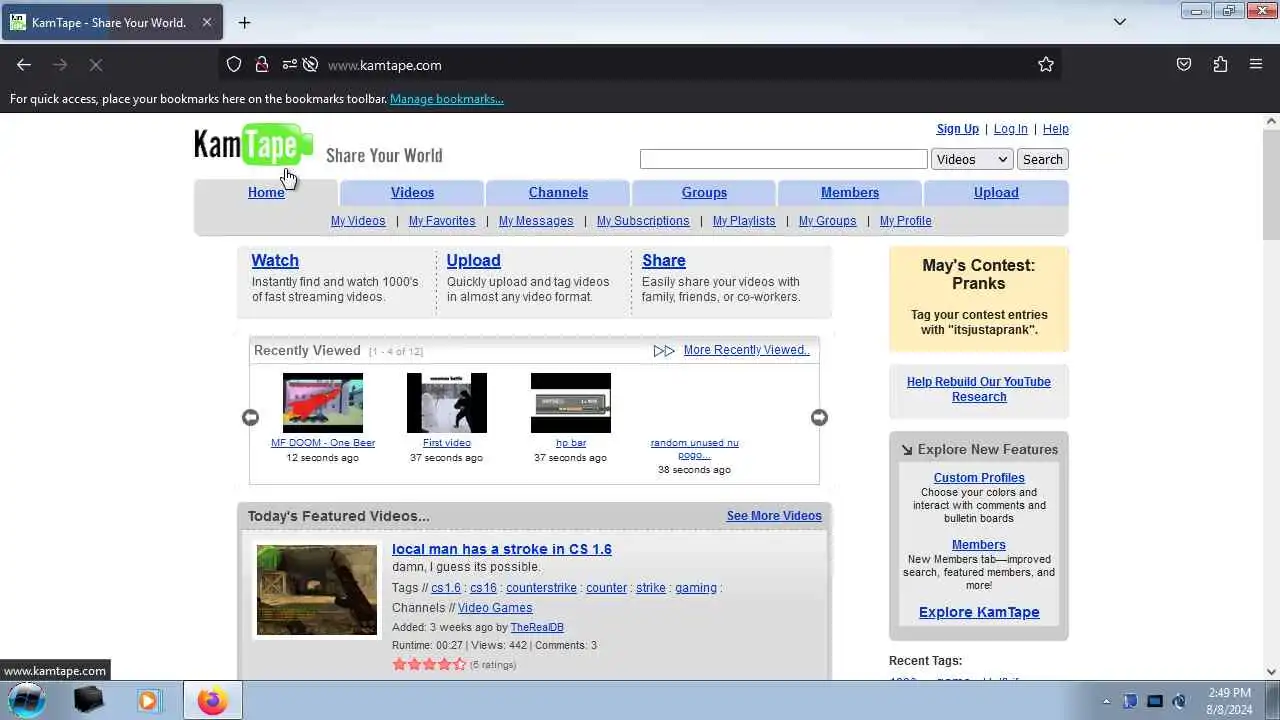Click the star rating of the featured video
This screenshot has width=1280, height=720.
coord(429,664)
